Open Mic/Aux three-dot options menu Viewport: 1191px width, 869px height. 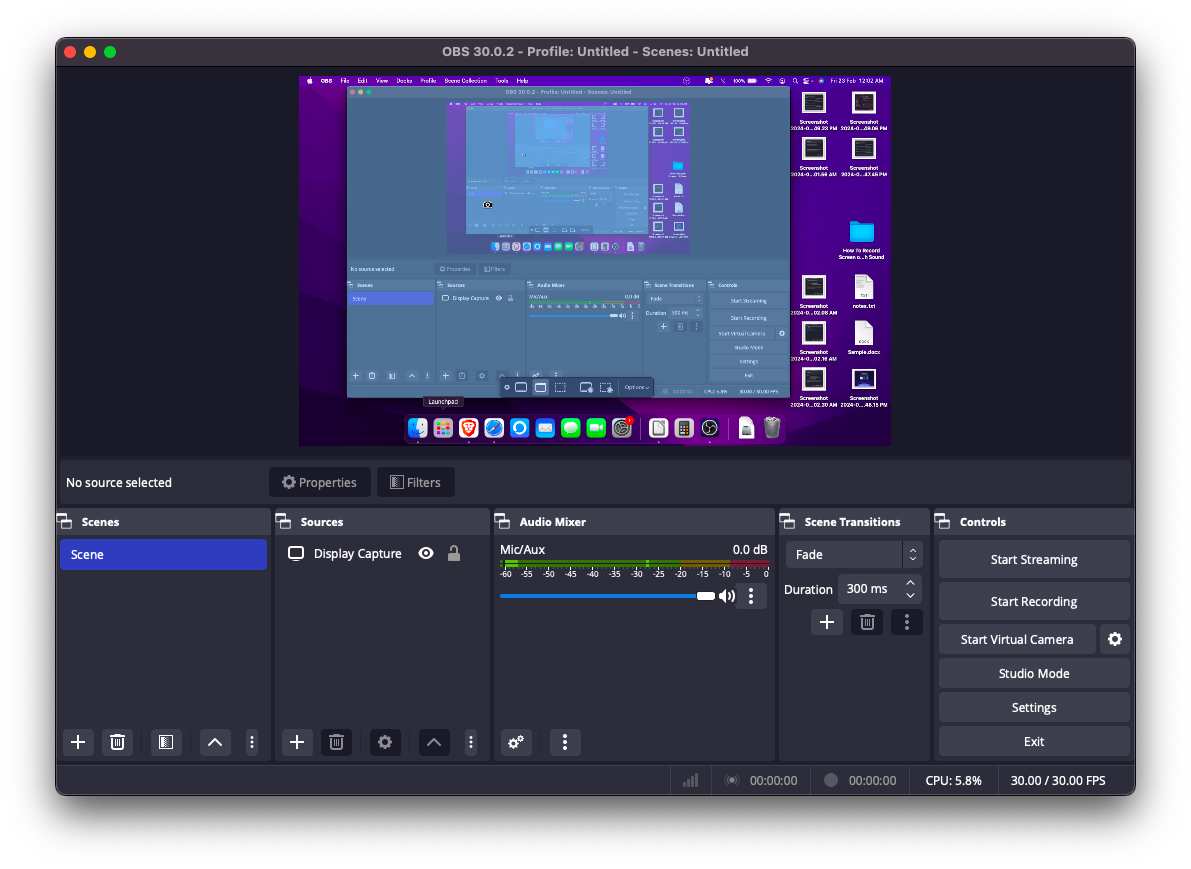click(751, 596)
